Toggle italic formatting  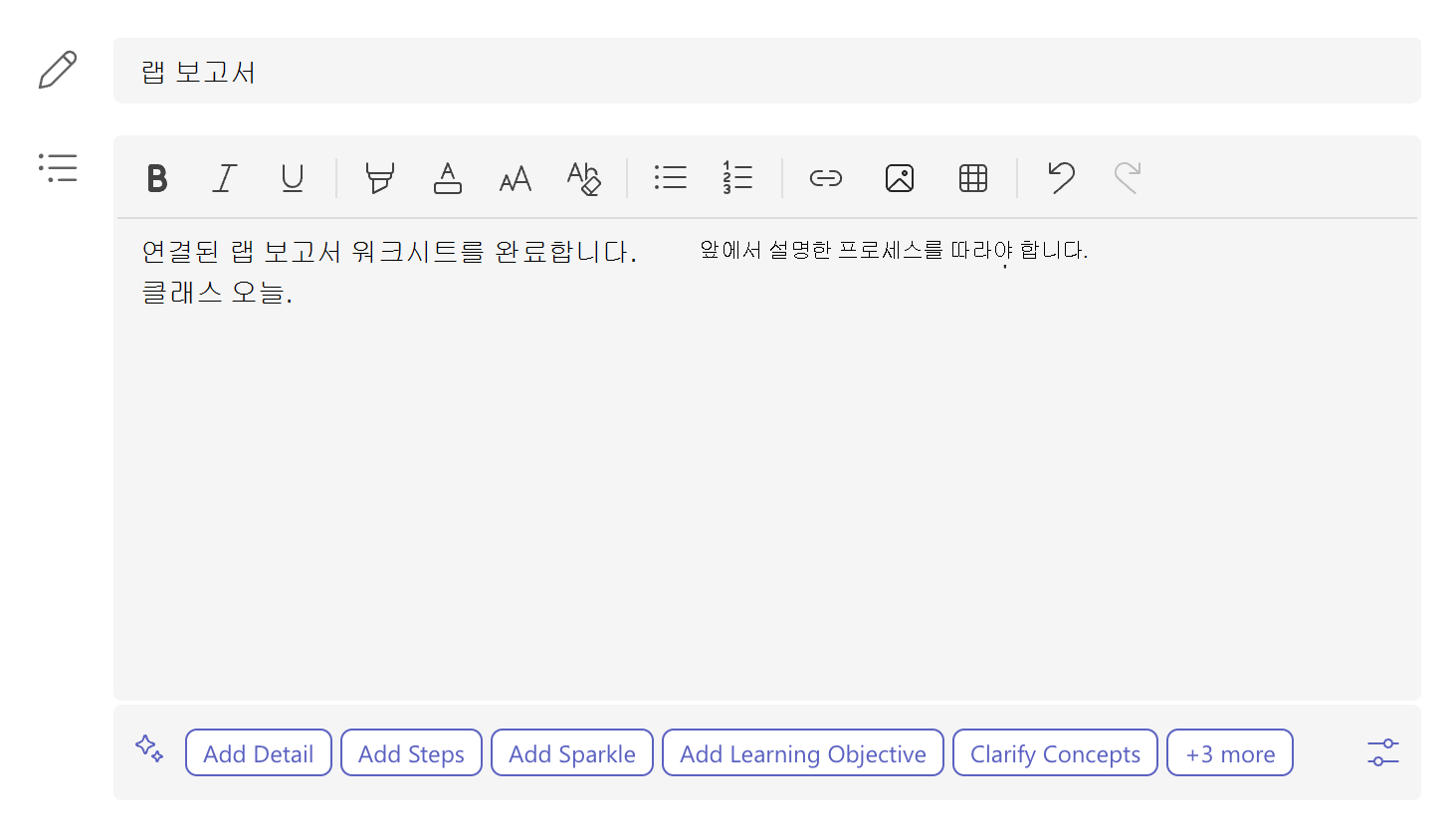click(225, 178)
